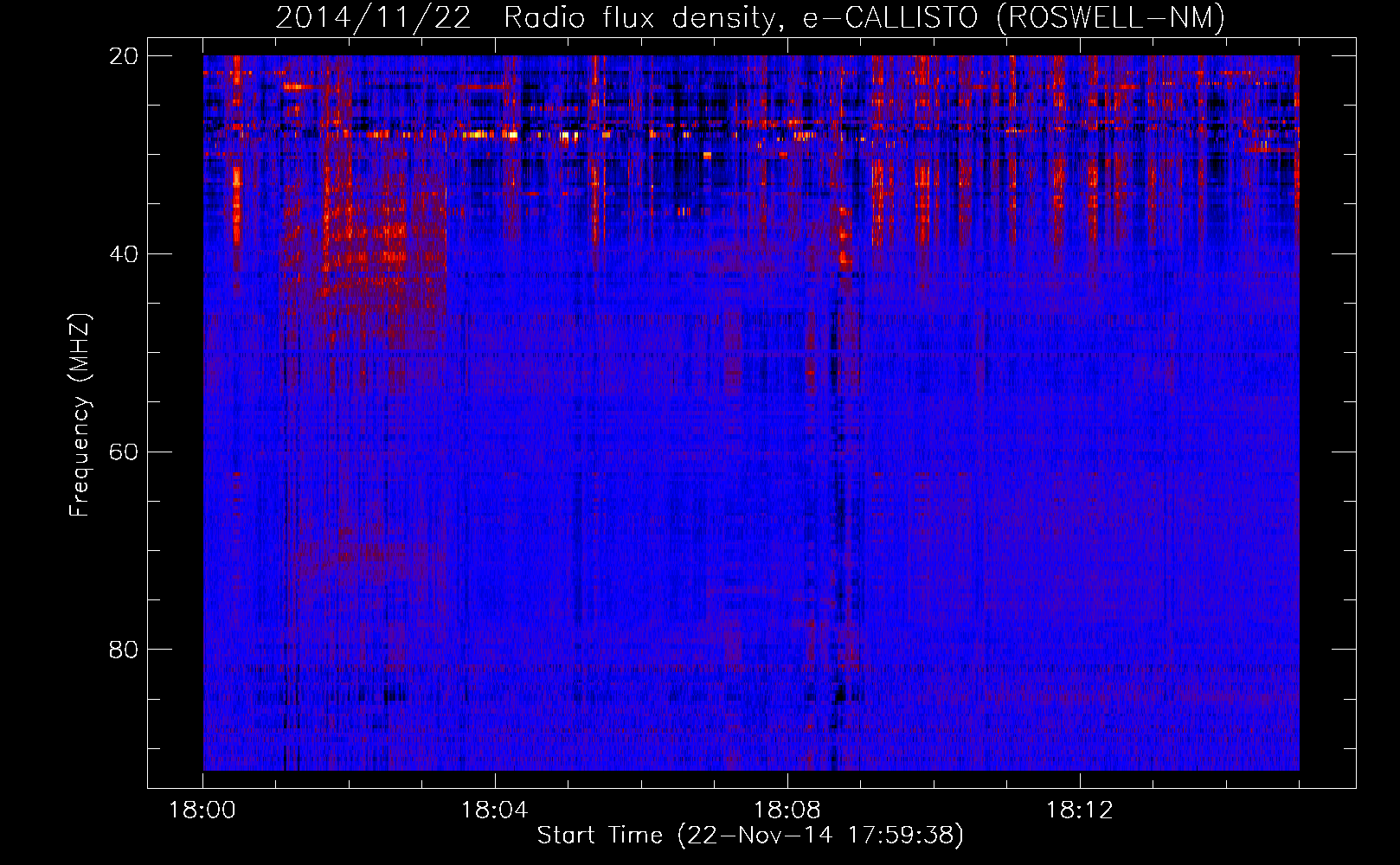The width and height of the screenshot is (1400, 865).
Task: Select the "60" frequency tick label
Action: 124,452
